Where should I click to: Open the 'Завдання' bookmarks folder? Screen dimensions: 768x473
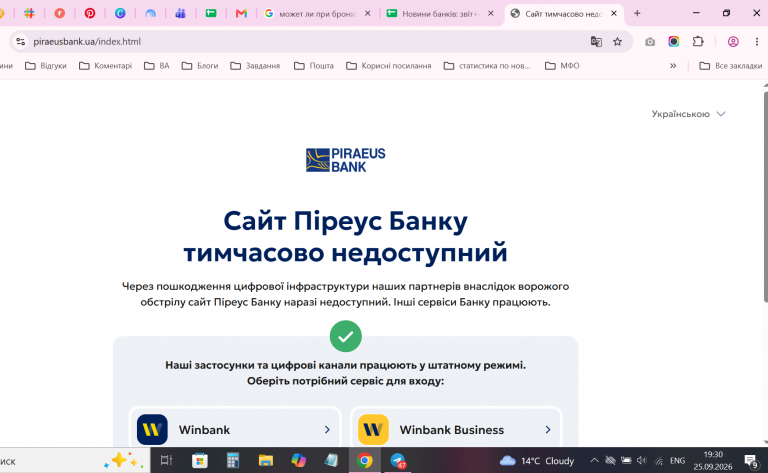255,66
